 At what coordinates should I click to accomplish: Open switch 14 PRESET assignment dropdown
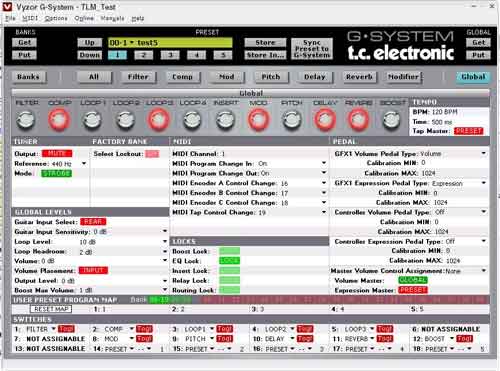point(132,349)
